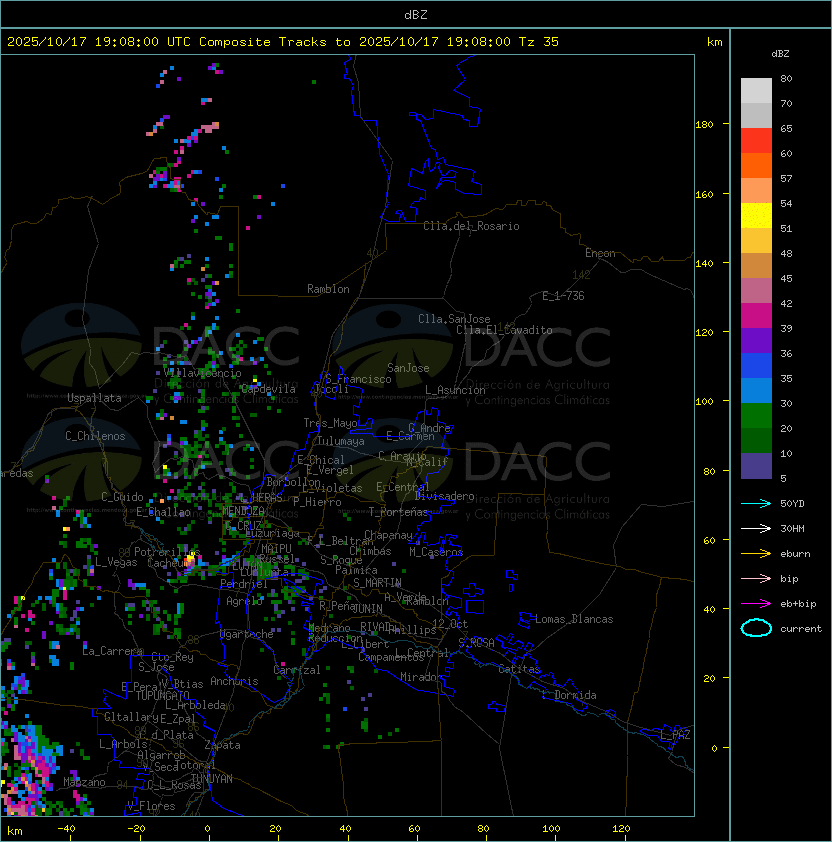Image resolution: width=832 pixels, height=842 pixels.
Task: Click the 'TUPUNGATO' map label
Action: 162,696
